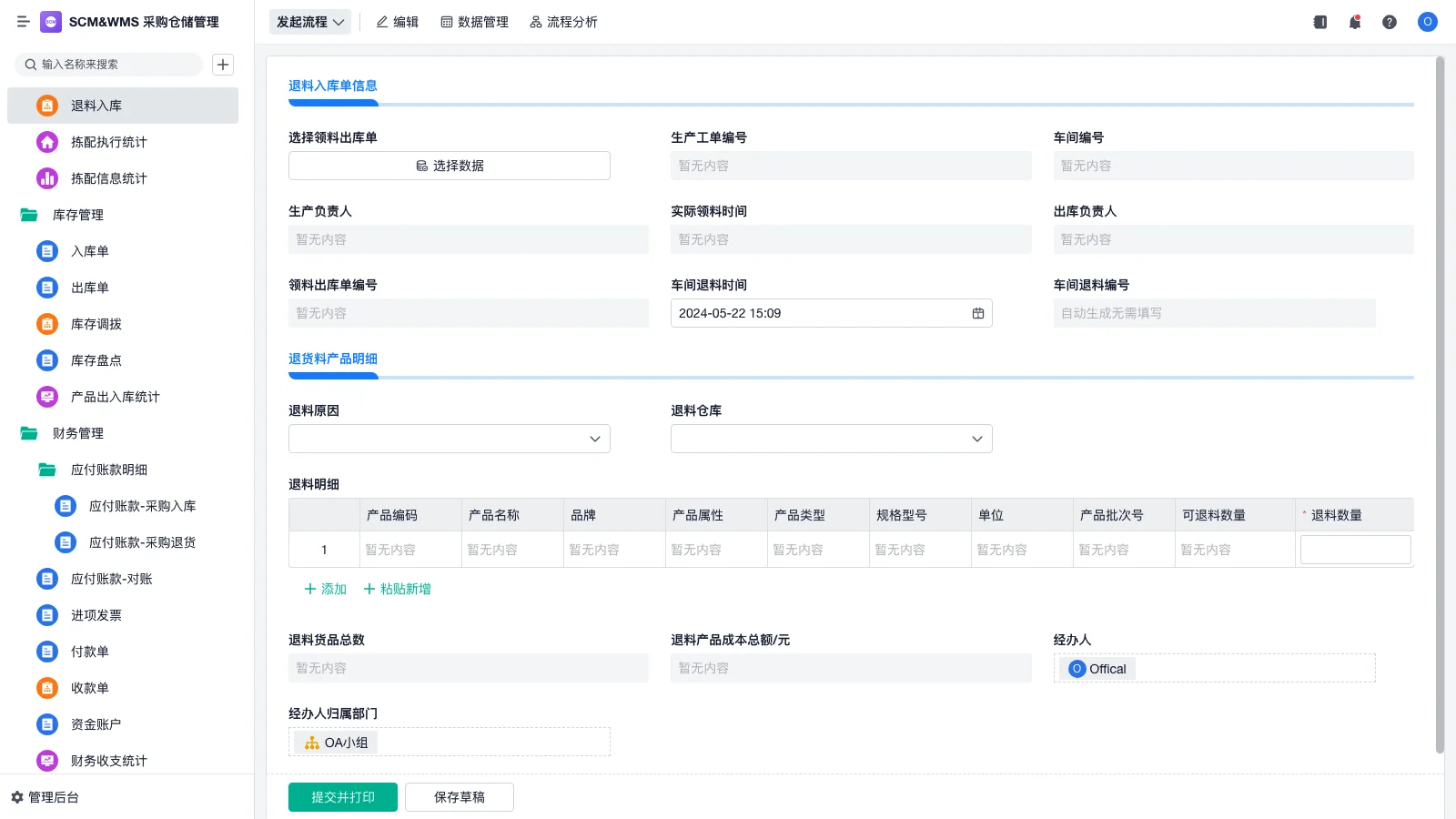
Task: Click the form's vertical scrollbar
Action: click(x=1440, y=405)
